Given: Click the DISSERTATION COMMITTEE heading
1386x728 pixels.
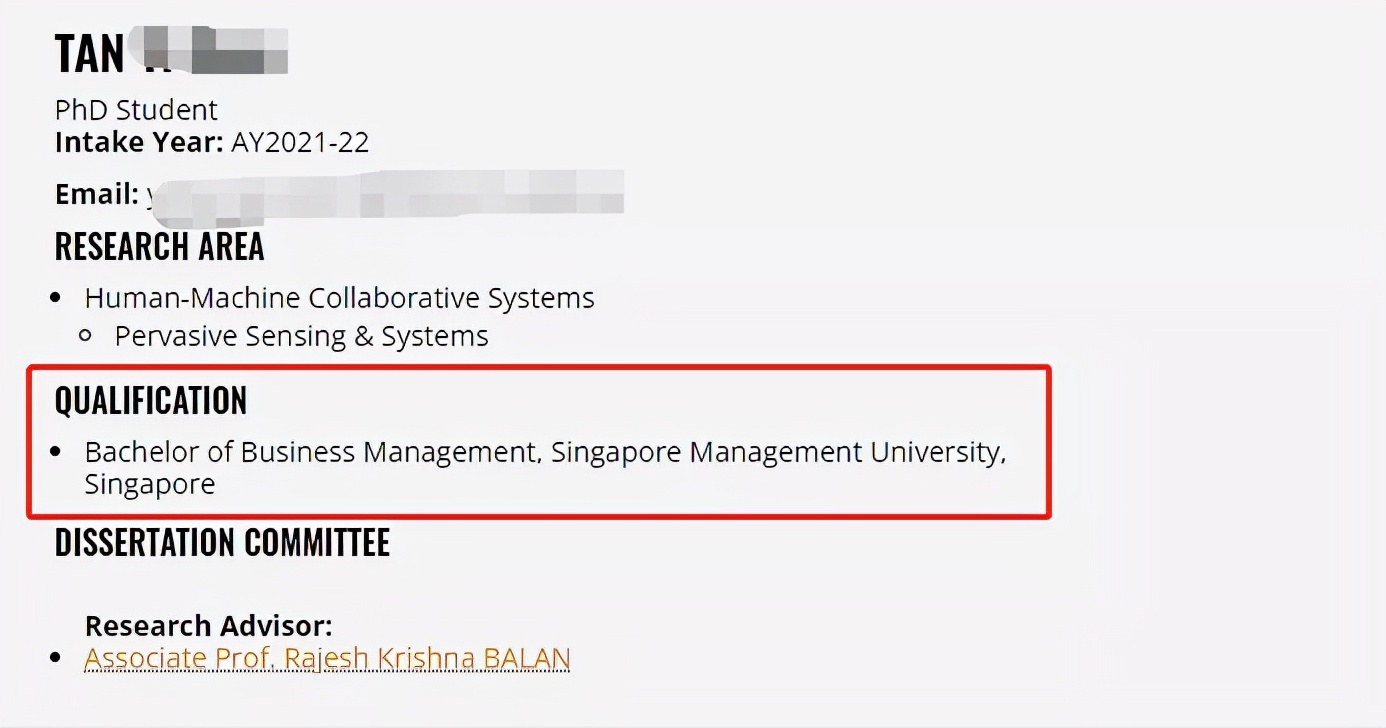Looking at the screenshot, I should pyautogui.click(x=222, y=542).
